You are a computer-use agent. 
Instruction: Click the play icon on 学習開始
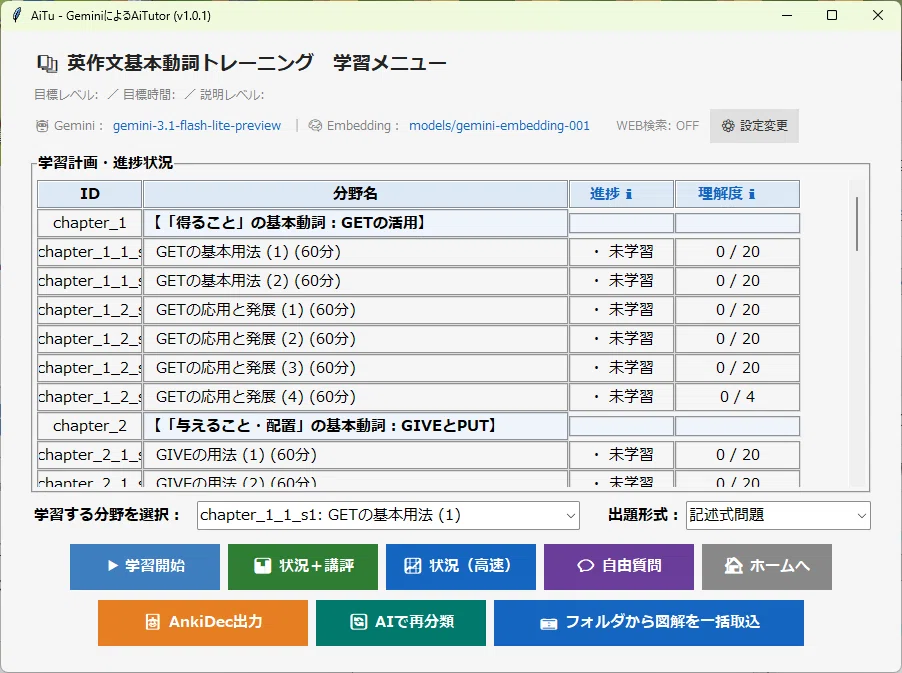click(113, 566)
